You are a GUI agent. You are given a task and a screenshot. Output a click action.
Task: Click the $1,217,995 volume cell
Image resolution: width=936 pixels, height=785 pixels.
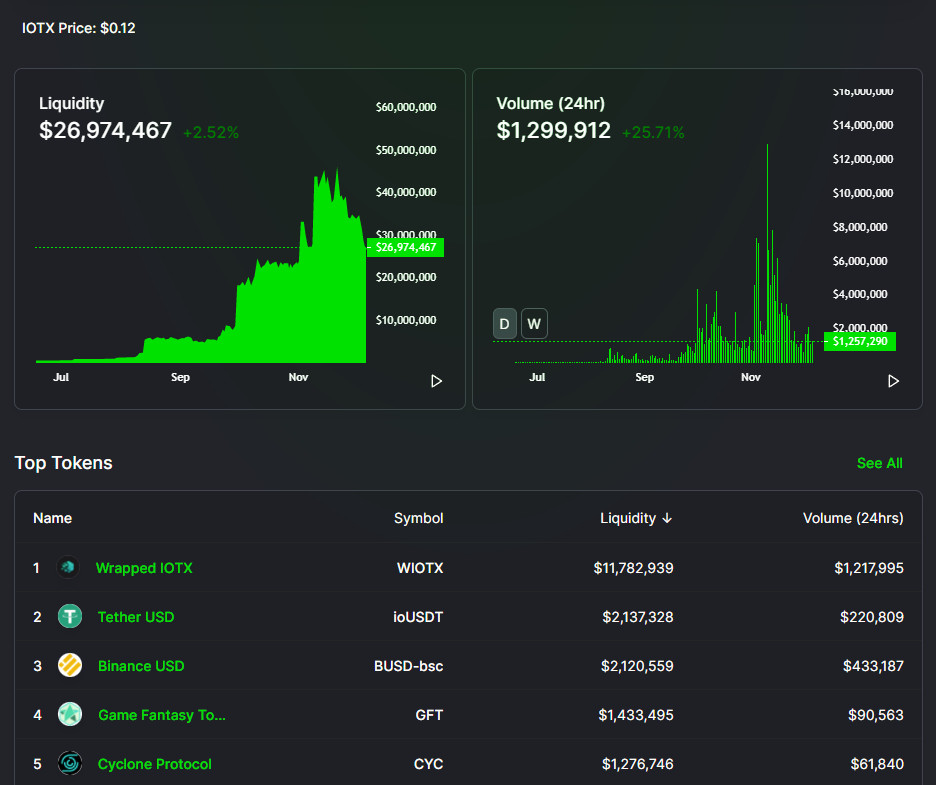pyautogui.click(x=869, y=568)
